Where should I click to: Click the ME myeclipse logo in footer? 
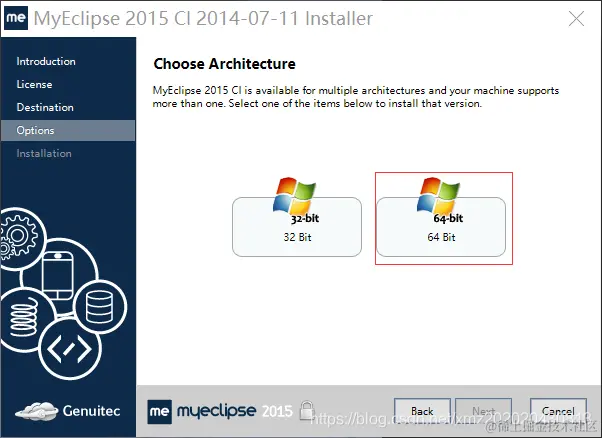coord(220,411)
